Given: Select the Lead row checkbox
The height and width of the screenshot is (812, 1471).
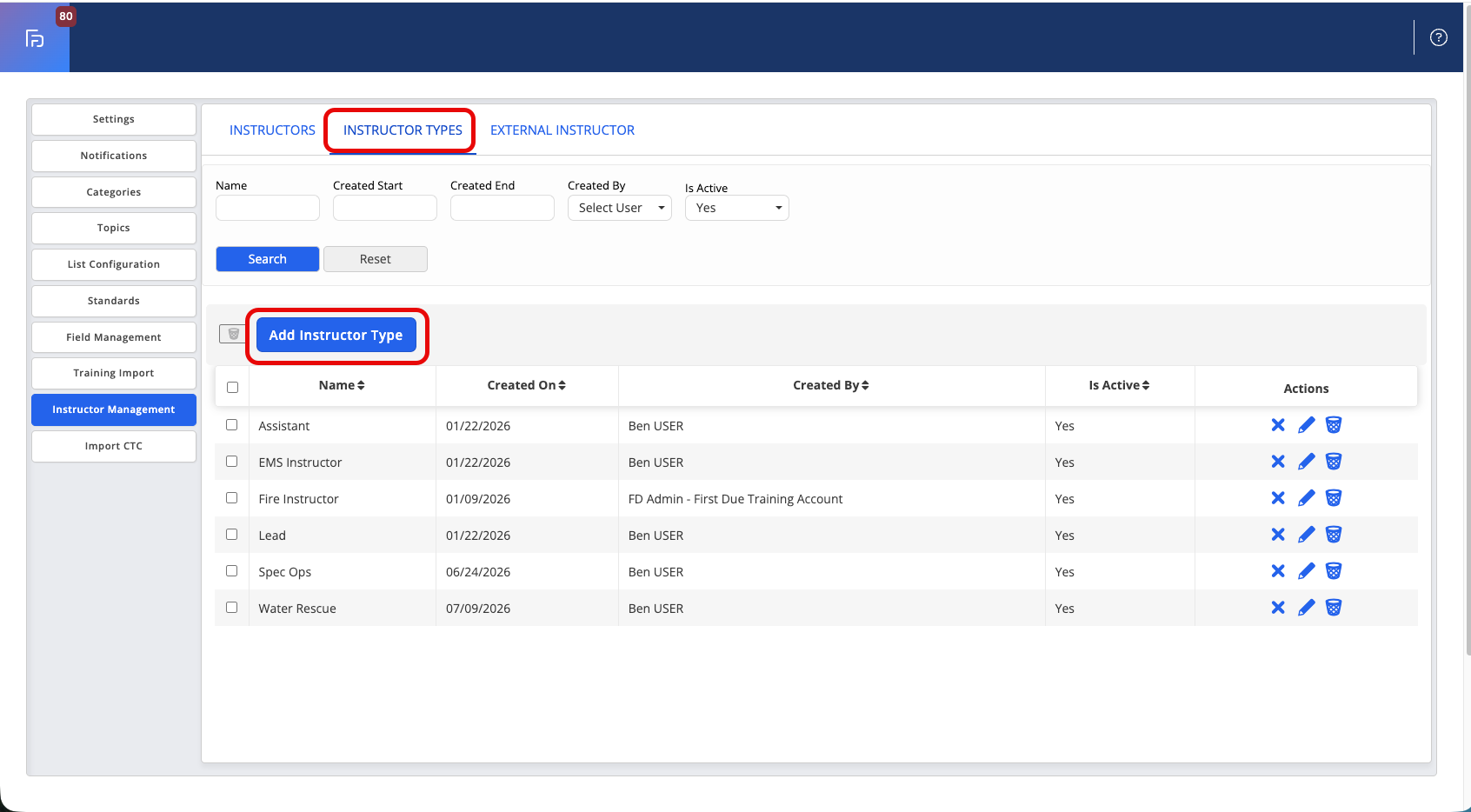Looking at the screenshot, I should pyautogui.click(x=231, y=535).
